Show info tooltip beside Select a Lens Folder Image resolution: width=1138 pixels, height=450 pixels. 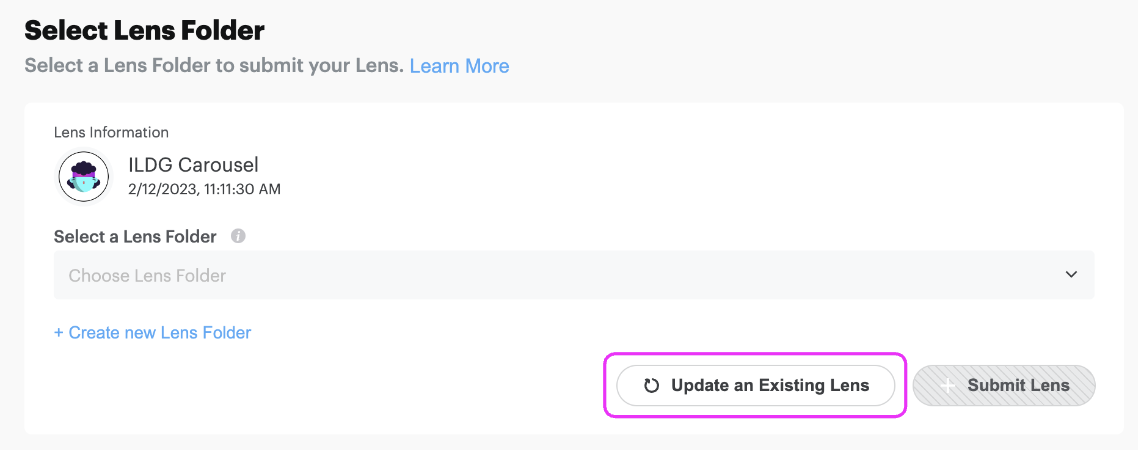tap(238, 237)
